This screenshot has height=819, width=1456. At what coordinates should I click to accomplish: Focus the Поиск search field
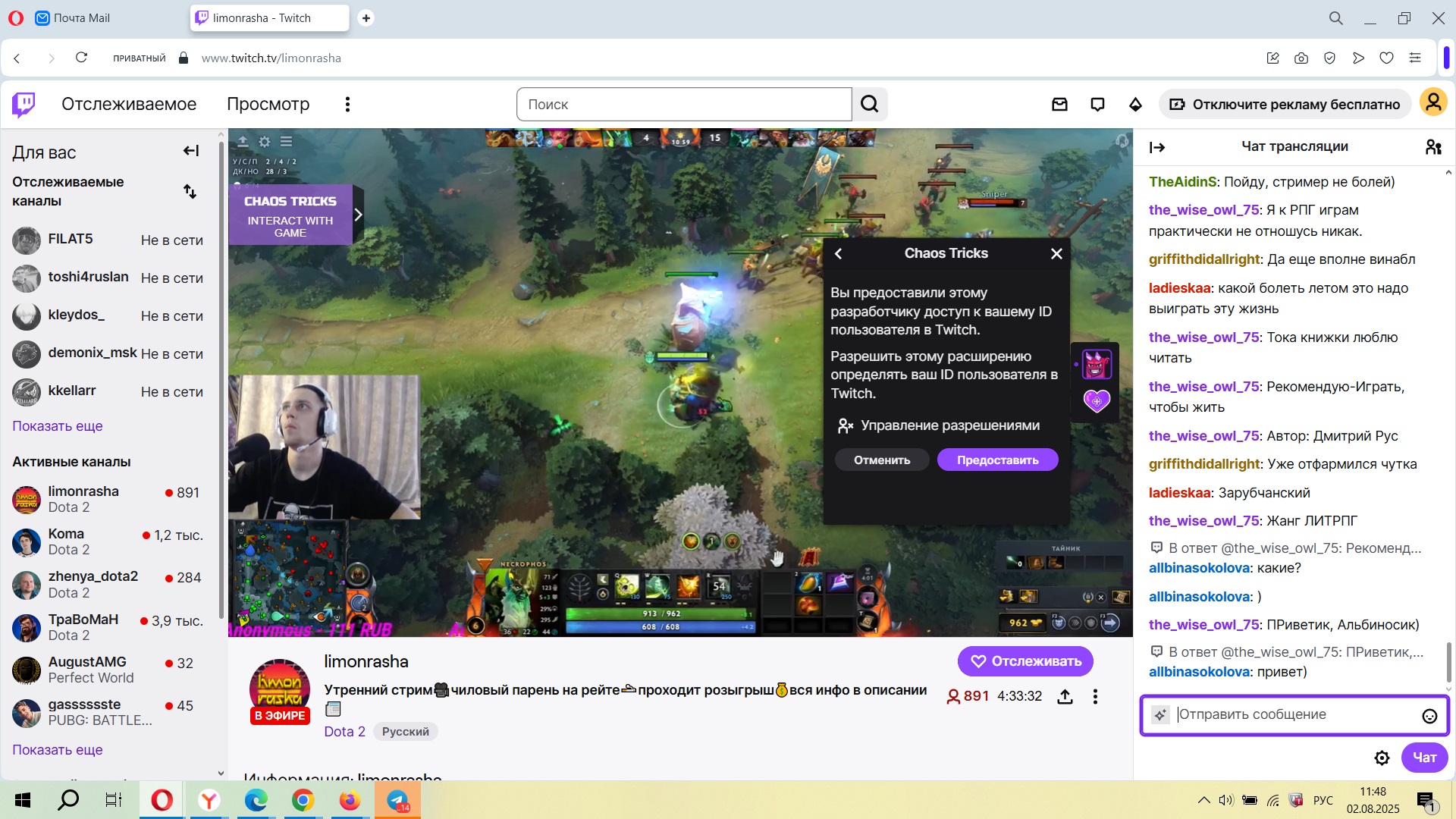[x=684, y=104]
